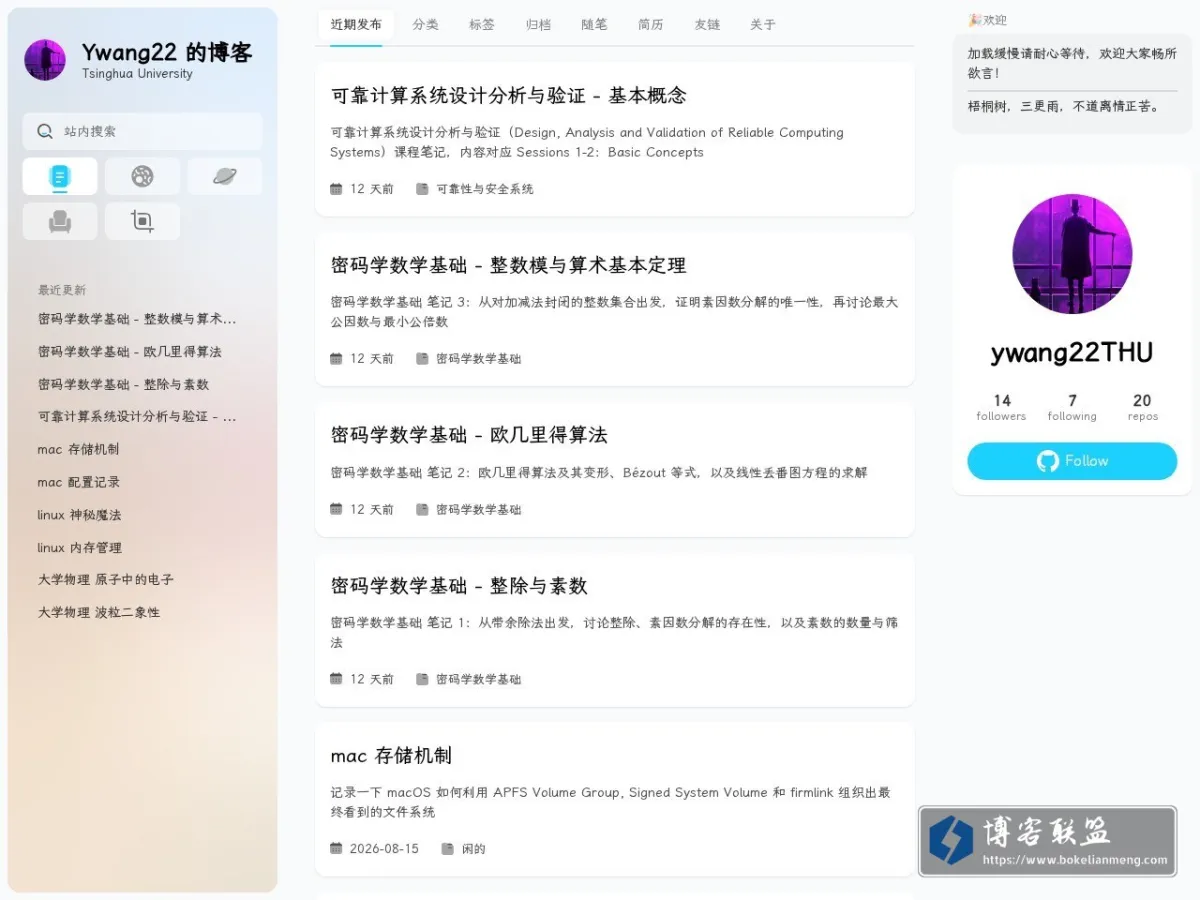The height and width of the screenshot is (900, 1200).
Task: Click the 可靠性与安全系统 category link
Action: [485, 189]
